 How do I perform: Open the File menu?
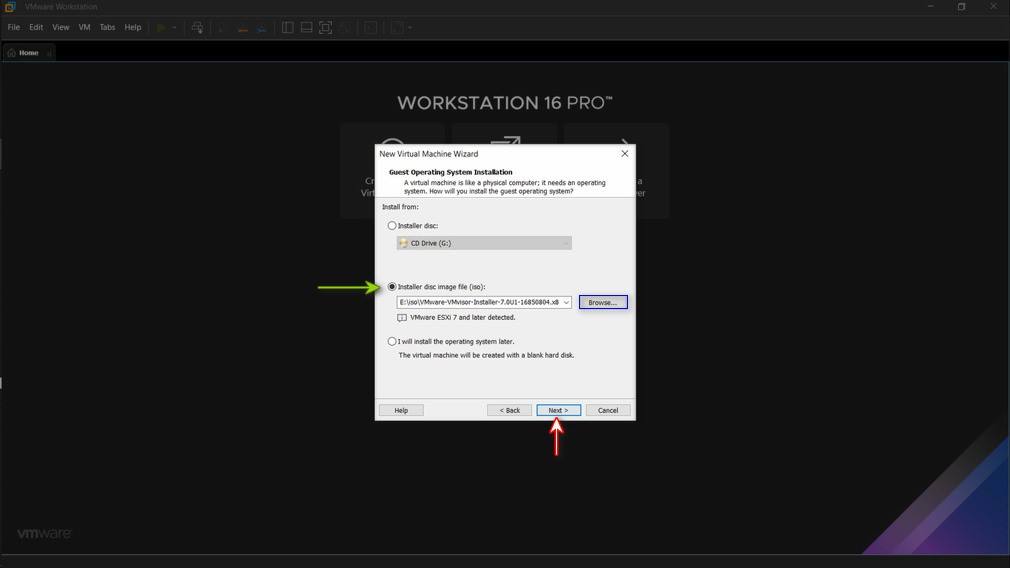14,27
